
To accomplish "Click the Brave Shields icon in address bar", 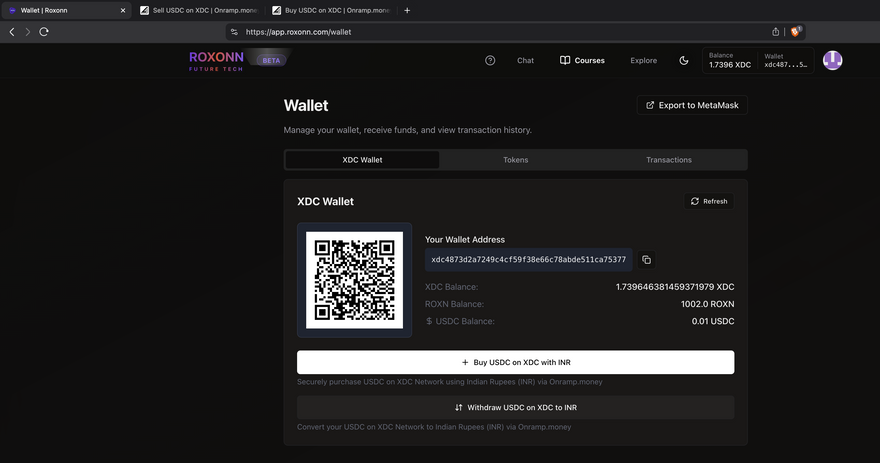I will (x=795, y=32).
